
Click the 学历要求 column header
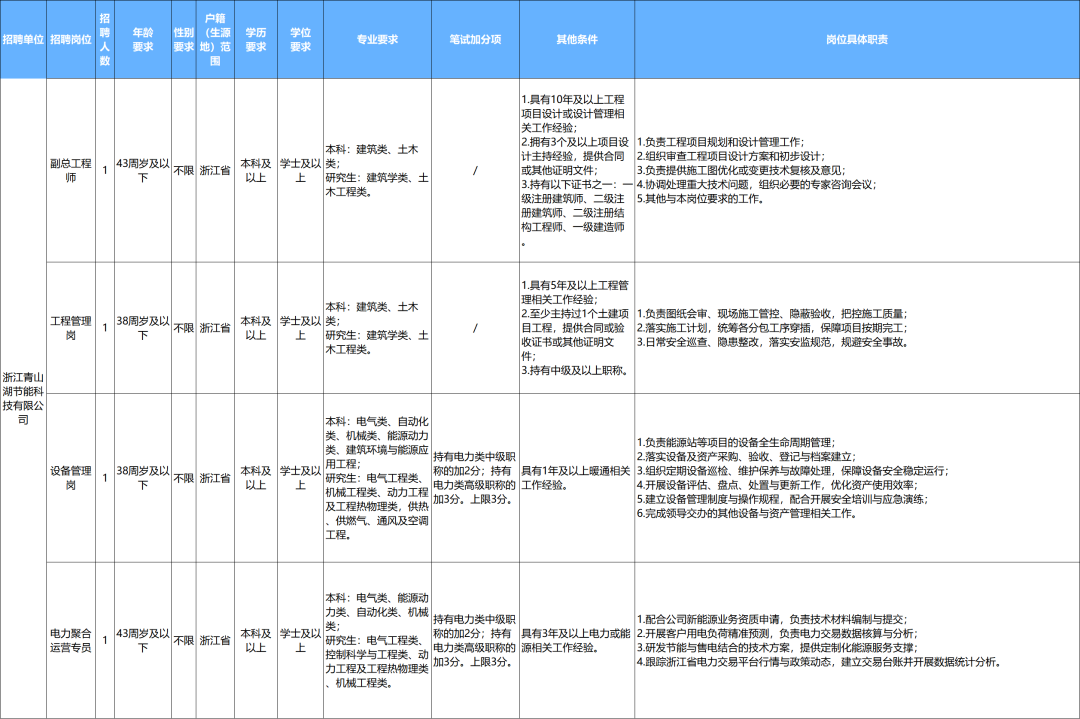(256, 39)
